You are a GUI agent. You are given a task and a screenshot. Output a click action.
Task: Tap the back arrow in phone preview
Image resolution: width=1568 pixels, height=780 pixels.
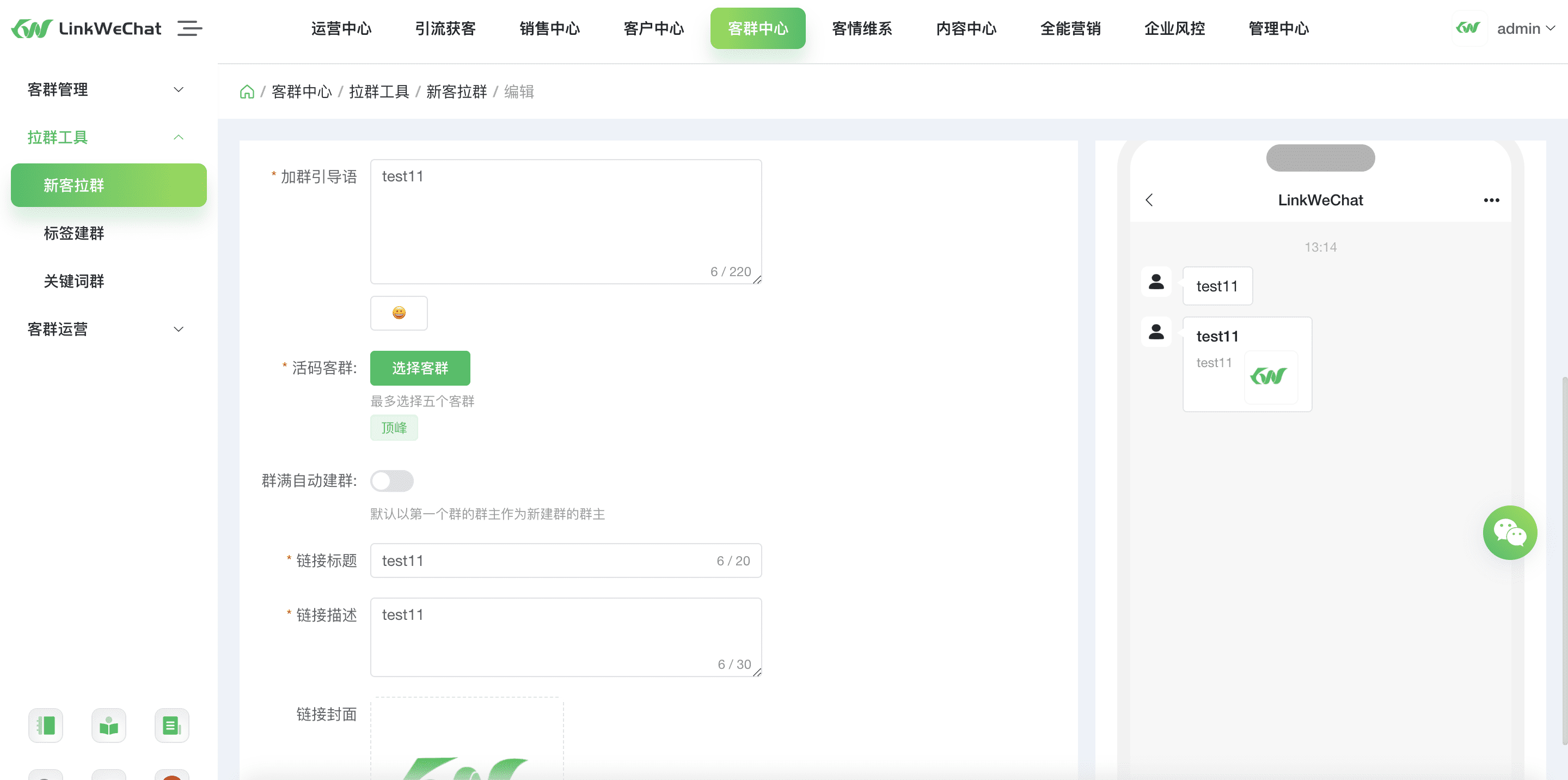pos(1149,200)
